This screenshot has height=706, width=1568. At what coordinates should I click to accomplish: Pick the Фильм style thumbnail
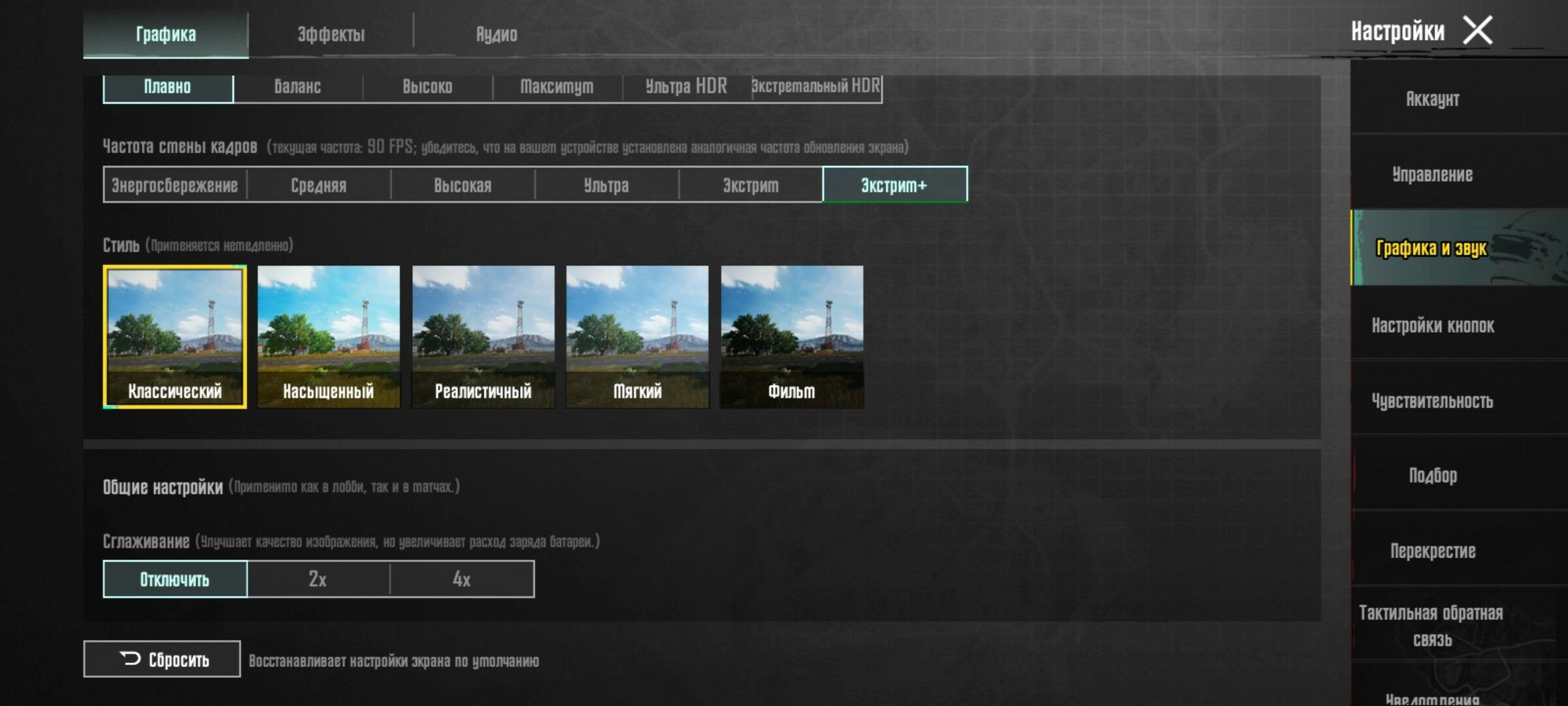click(x=792, y=337)
